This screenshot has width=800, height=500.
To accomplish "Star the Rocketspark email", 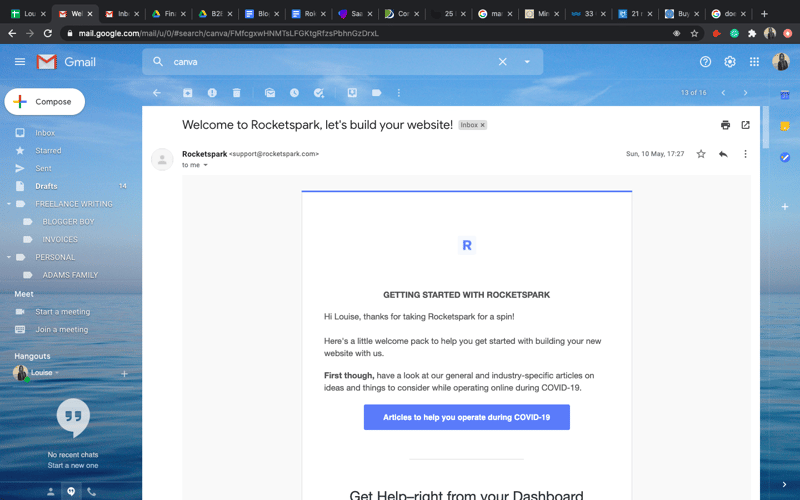I will point(701,154).
